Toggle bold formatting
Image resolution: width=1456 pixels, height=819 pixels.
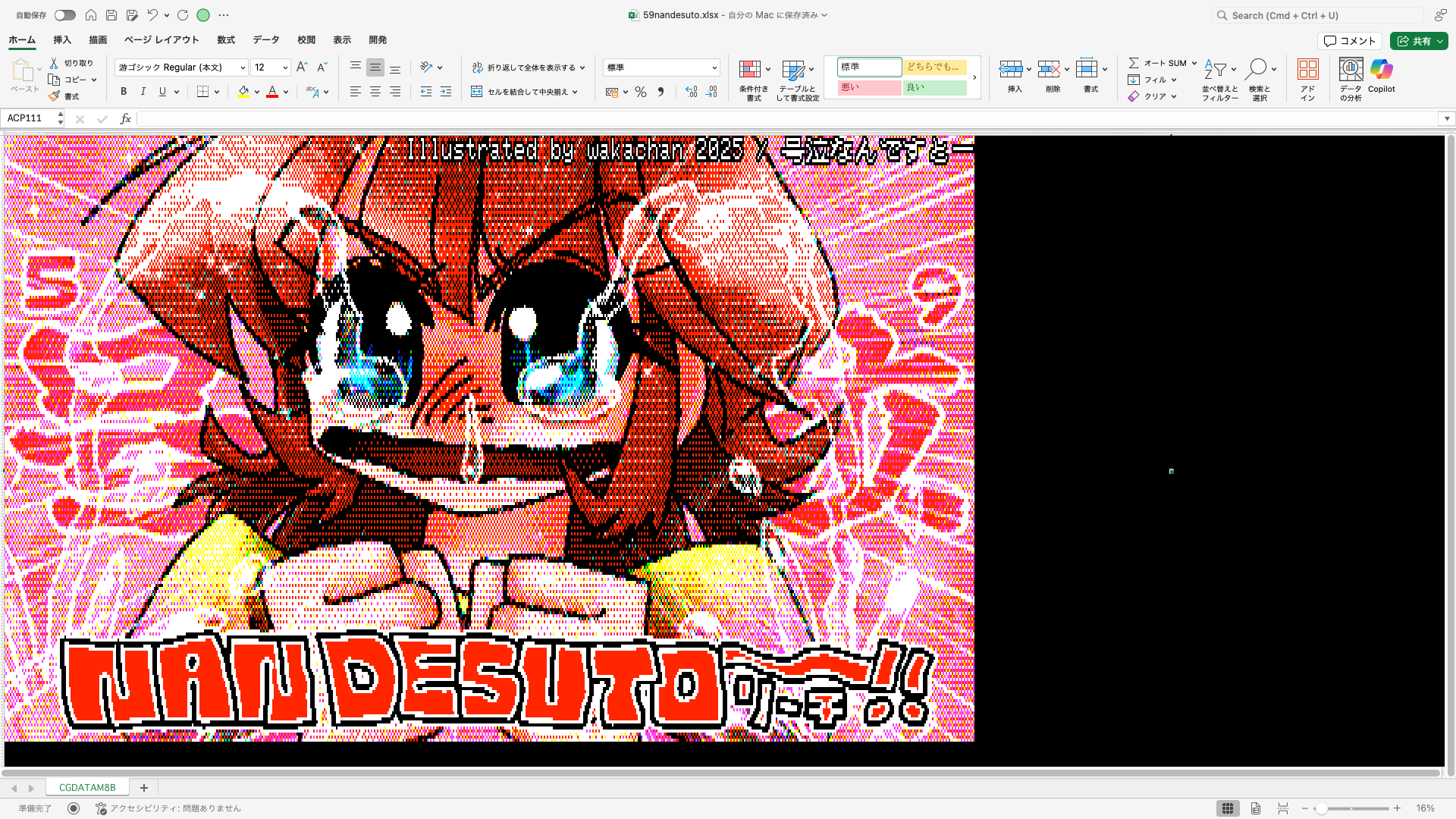[124, 92]
